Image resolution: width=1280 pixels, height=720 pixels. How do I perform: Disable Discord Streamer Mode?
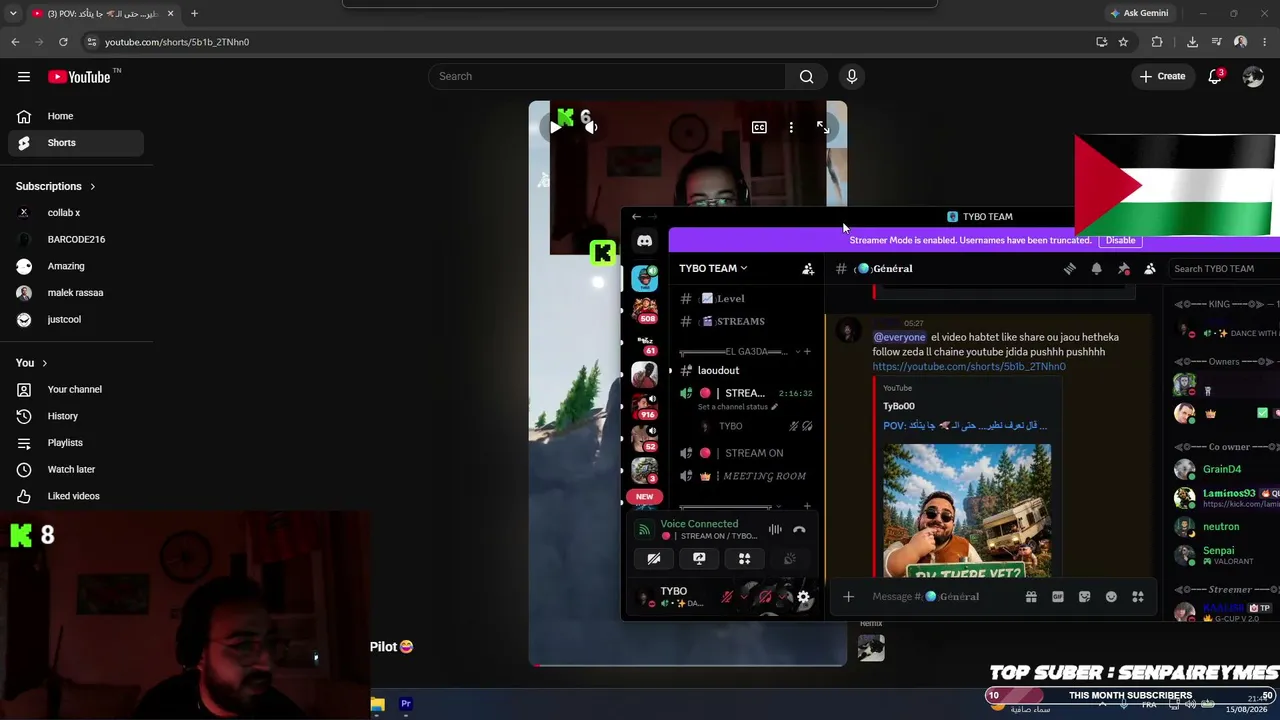pyautogui.click(x=1120, y=240)
